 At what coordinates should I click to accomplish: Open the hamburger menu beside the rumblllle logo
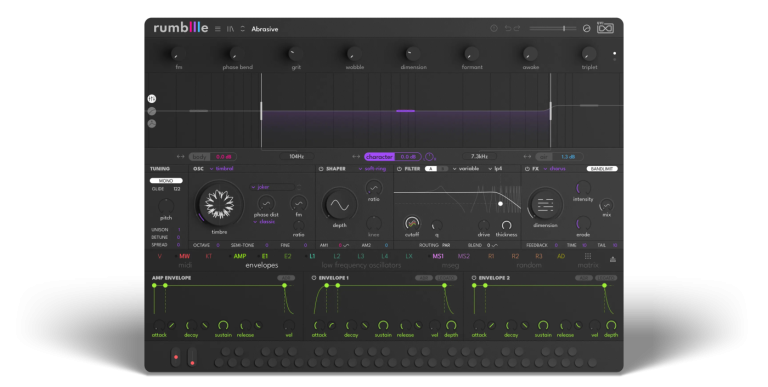click(218, 29)
